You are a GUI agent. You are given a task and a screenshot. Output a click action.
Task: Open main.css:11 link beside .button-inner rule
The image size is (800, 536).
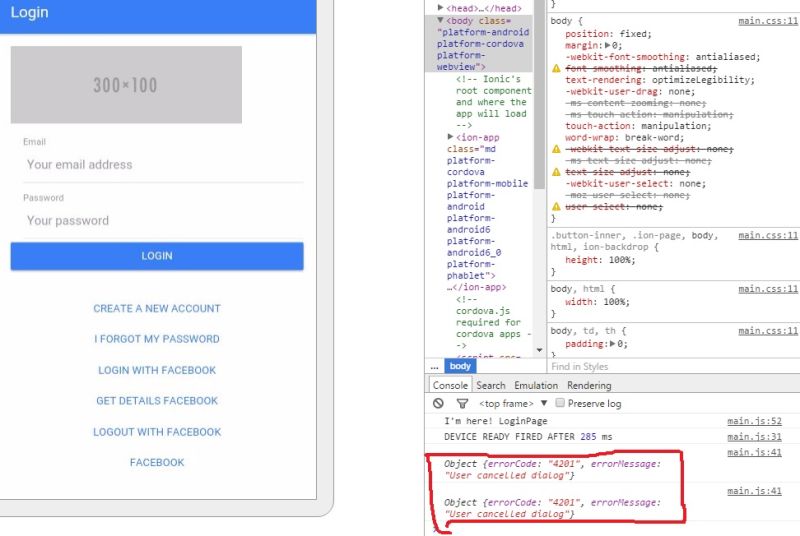click(768, 235)
